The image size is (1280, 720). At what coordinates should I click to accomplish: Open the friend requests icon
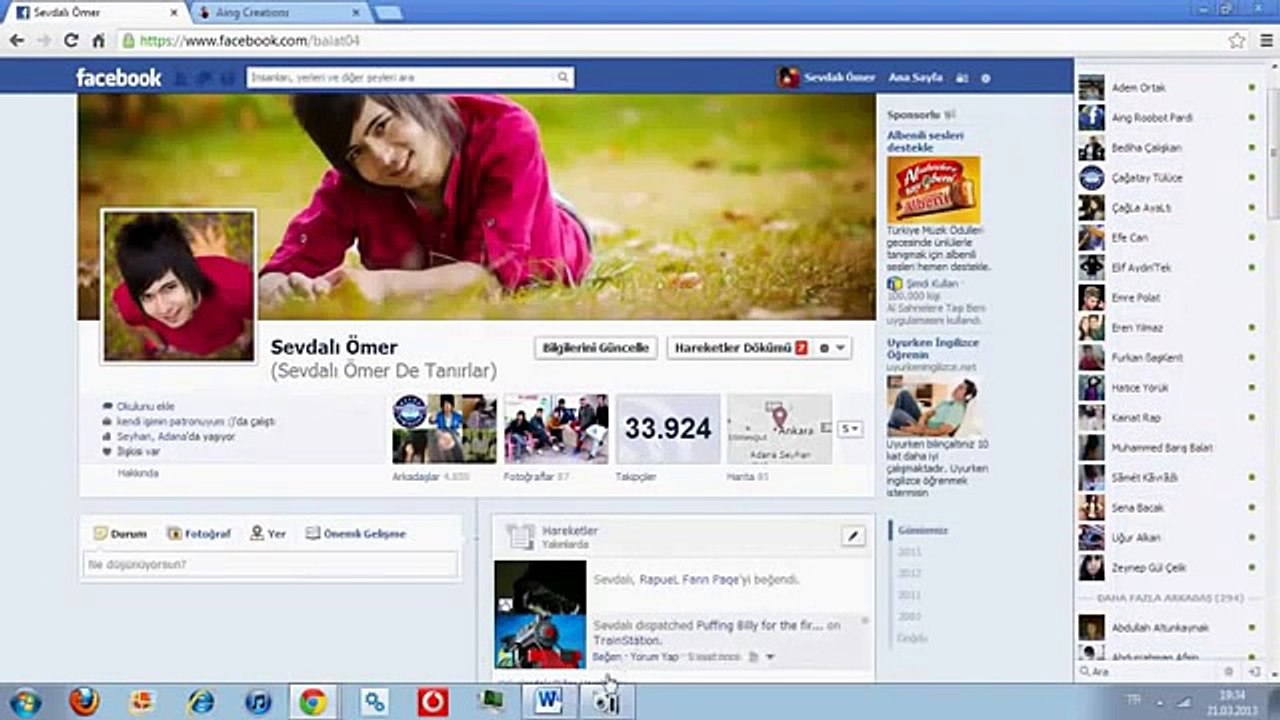click(x=182, y=77)
